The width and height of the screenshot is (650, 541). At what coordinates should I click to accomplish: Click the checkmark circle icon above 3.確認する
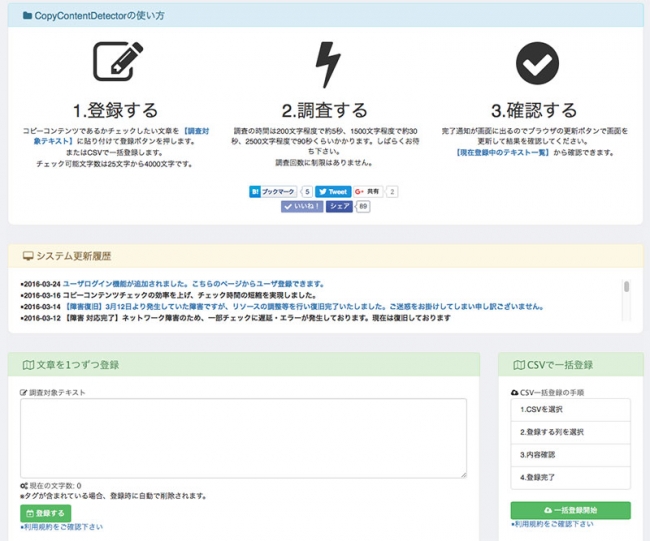click(x=537, y=63)
